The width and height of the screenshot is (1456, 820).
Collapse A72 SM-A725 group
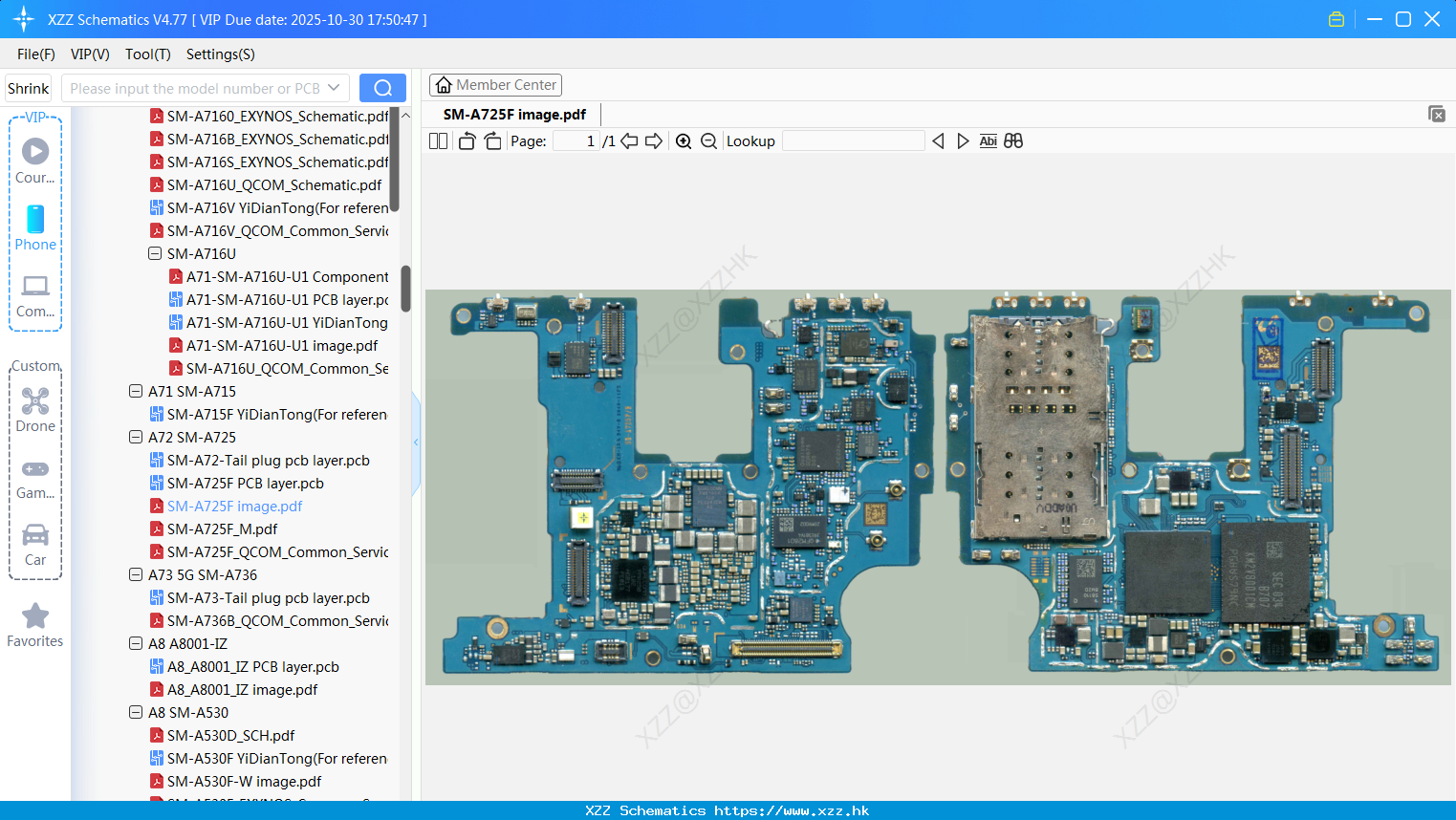click(x=136, y=437)
